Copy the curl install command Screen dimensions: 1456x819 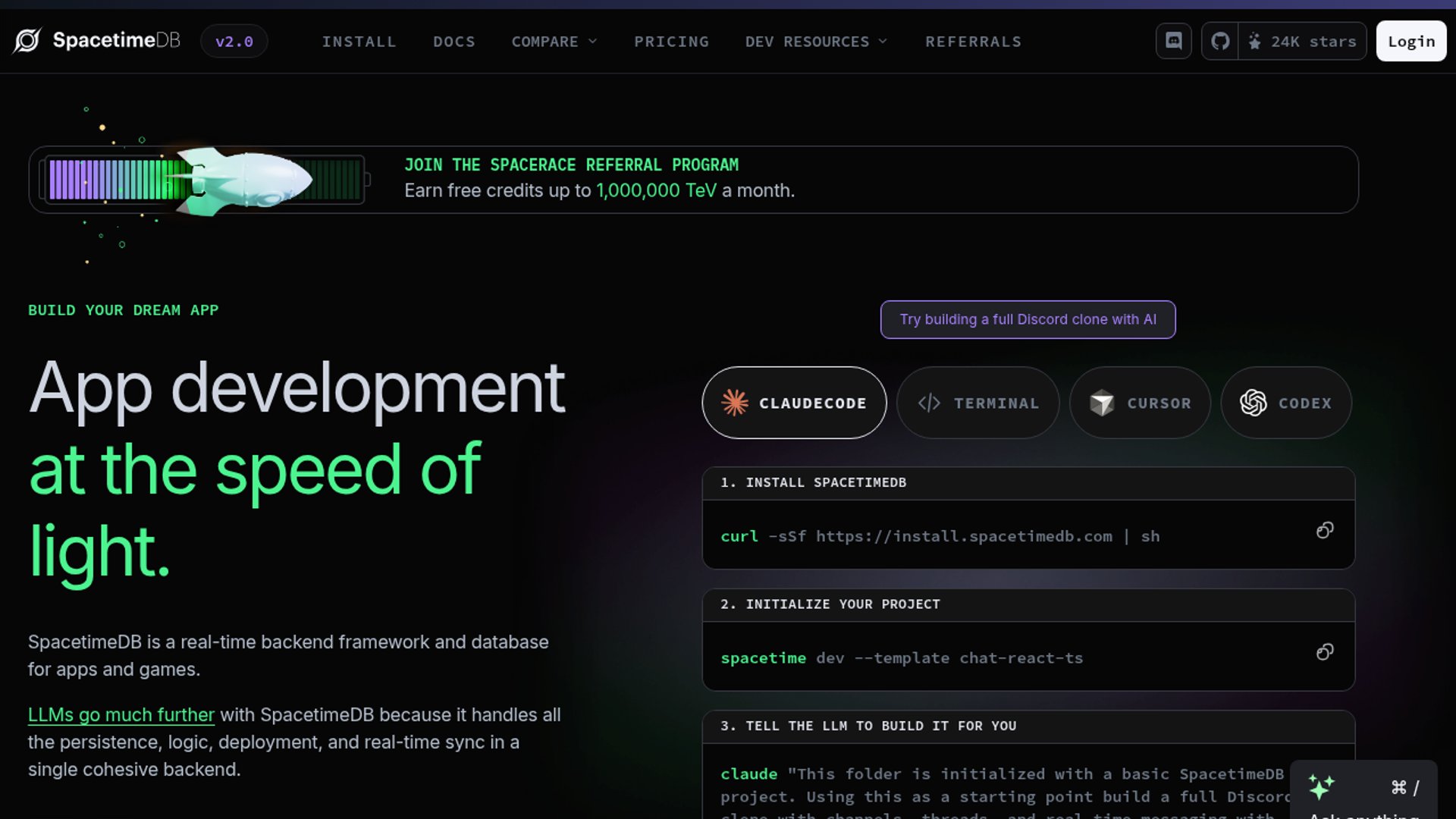tap(1324, 531)
